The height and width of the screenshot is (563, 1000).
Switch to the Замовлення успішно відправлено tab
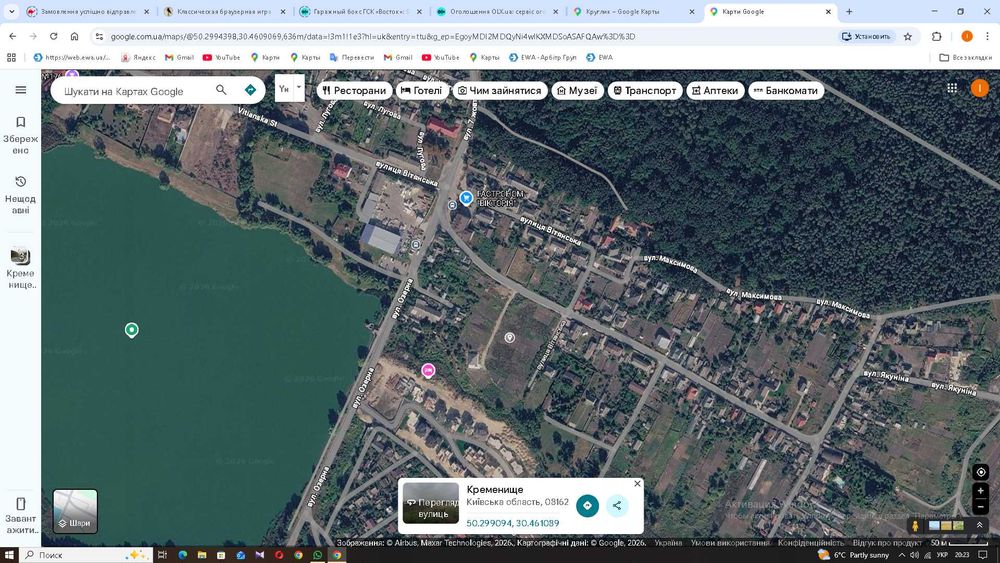[87, 11]
